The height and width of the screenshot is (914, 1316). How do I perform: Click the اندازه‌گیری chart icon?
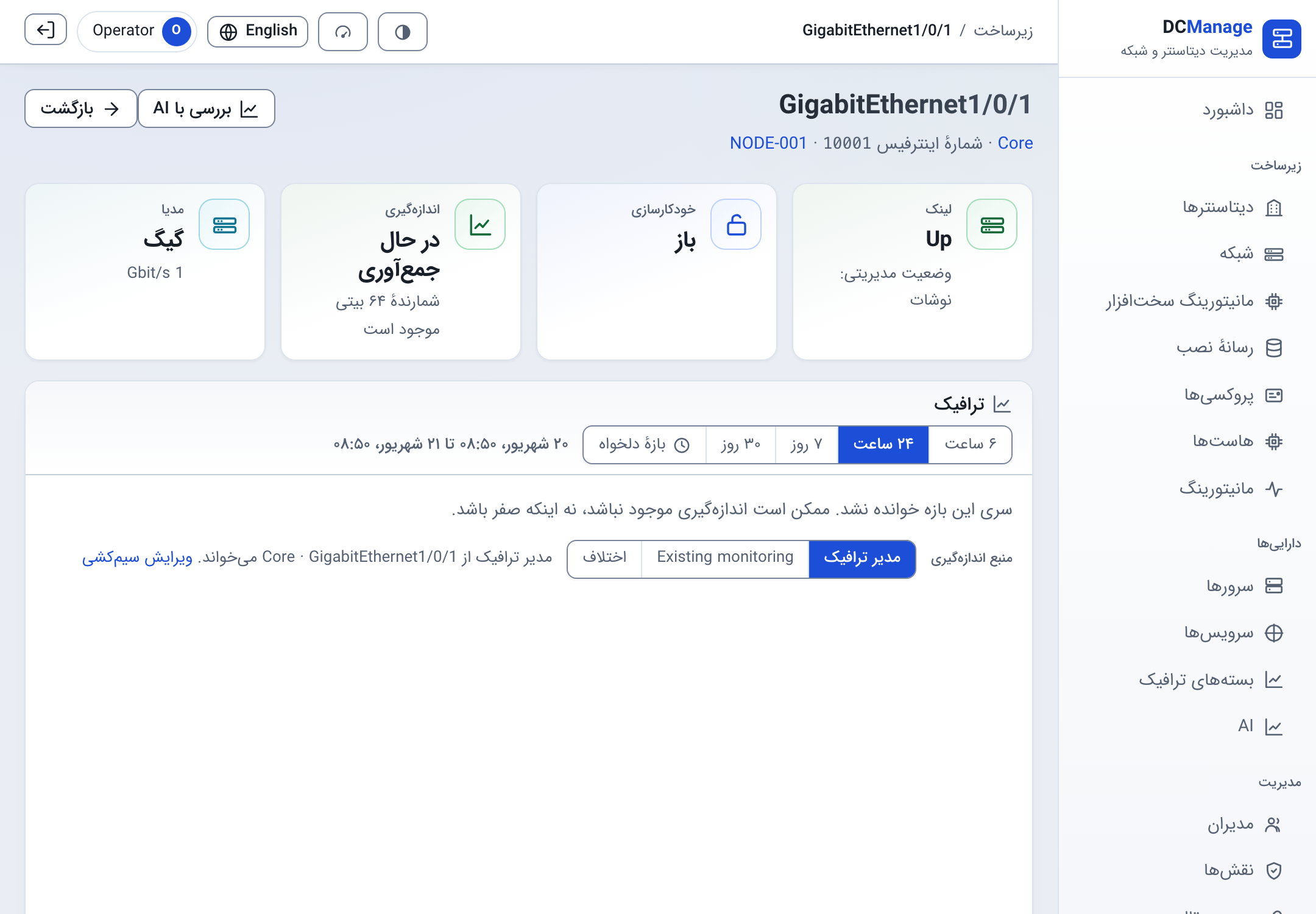tap(480, 224)
